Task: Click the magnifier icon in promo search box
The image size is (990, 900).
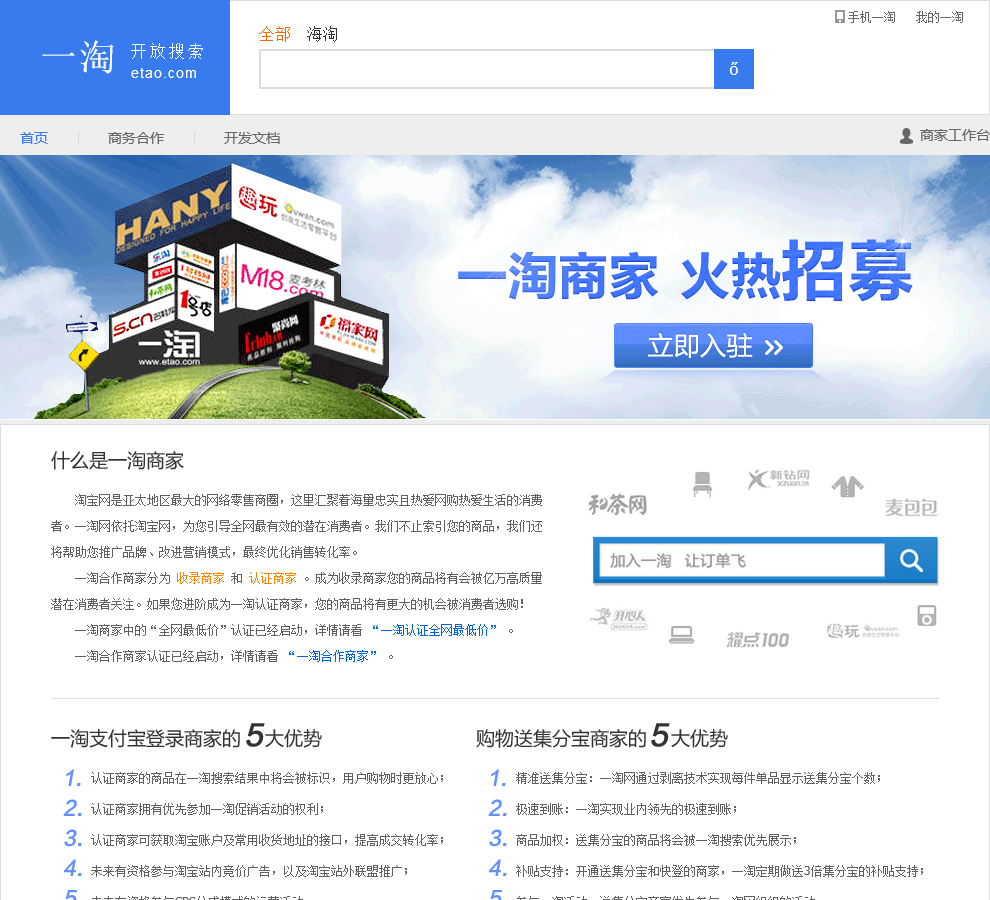Action: point(911,560)
